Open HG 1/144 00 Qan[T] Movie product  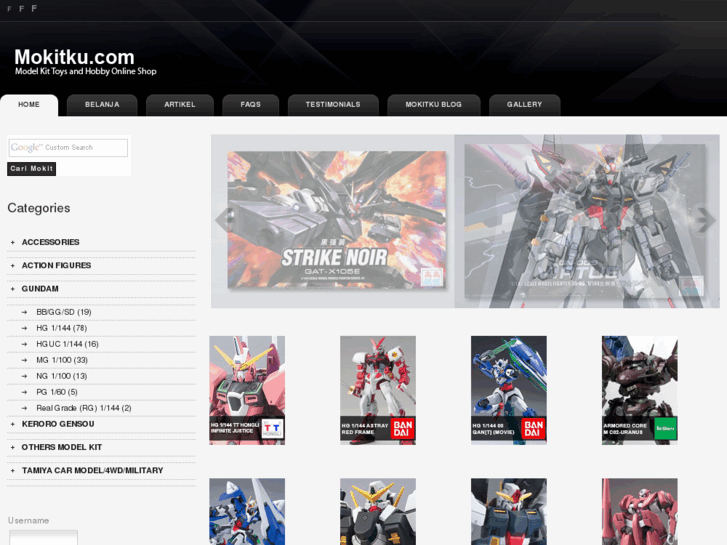pyautogui.click(x=509, y=391)
